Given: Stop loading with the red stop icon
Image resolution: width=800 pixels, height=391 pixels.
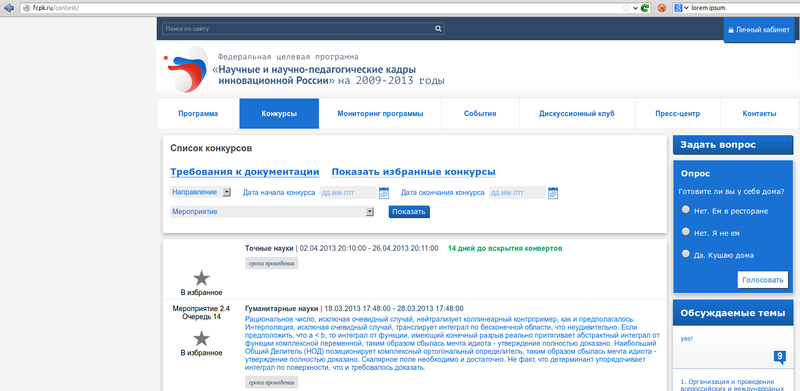Looking at the screenshot, I should click(x=662, y=8).
